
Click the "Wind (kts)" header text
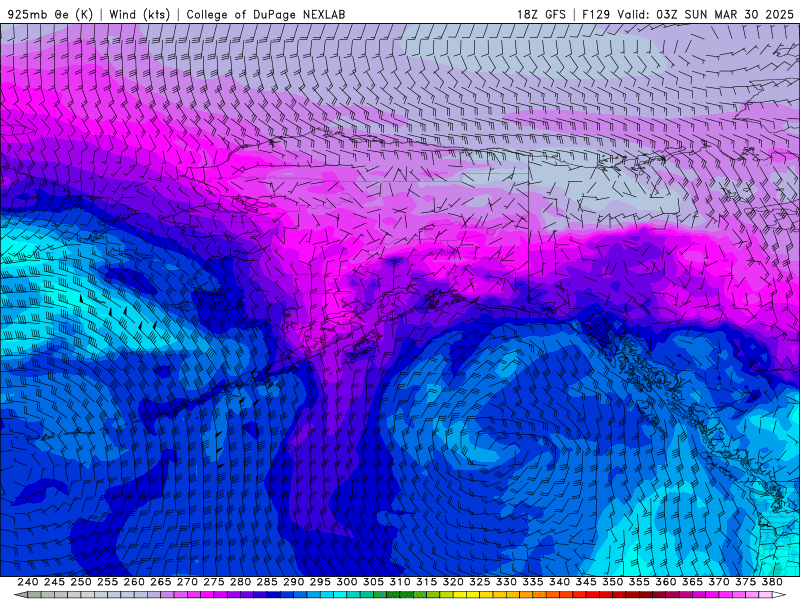tap(139, 14)
